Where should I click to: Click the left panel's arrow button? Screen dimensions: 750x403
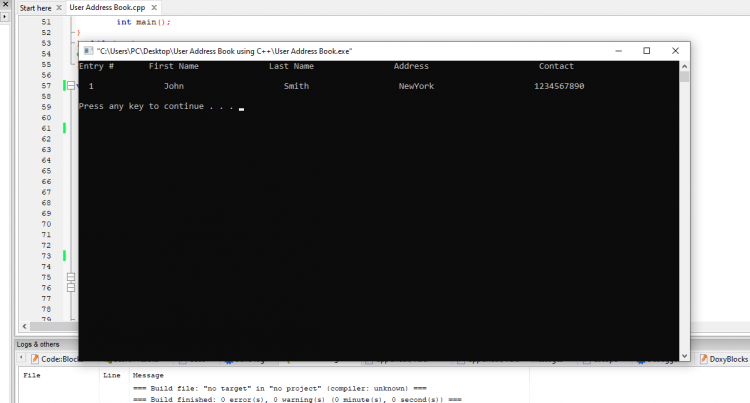pos(5,16)
